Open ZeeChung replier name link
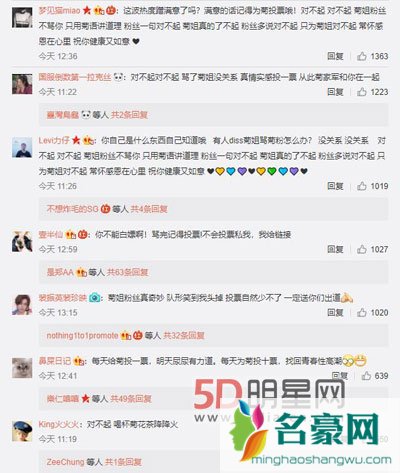This screenshot has height=473, width=400. (x=65, y=462)
